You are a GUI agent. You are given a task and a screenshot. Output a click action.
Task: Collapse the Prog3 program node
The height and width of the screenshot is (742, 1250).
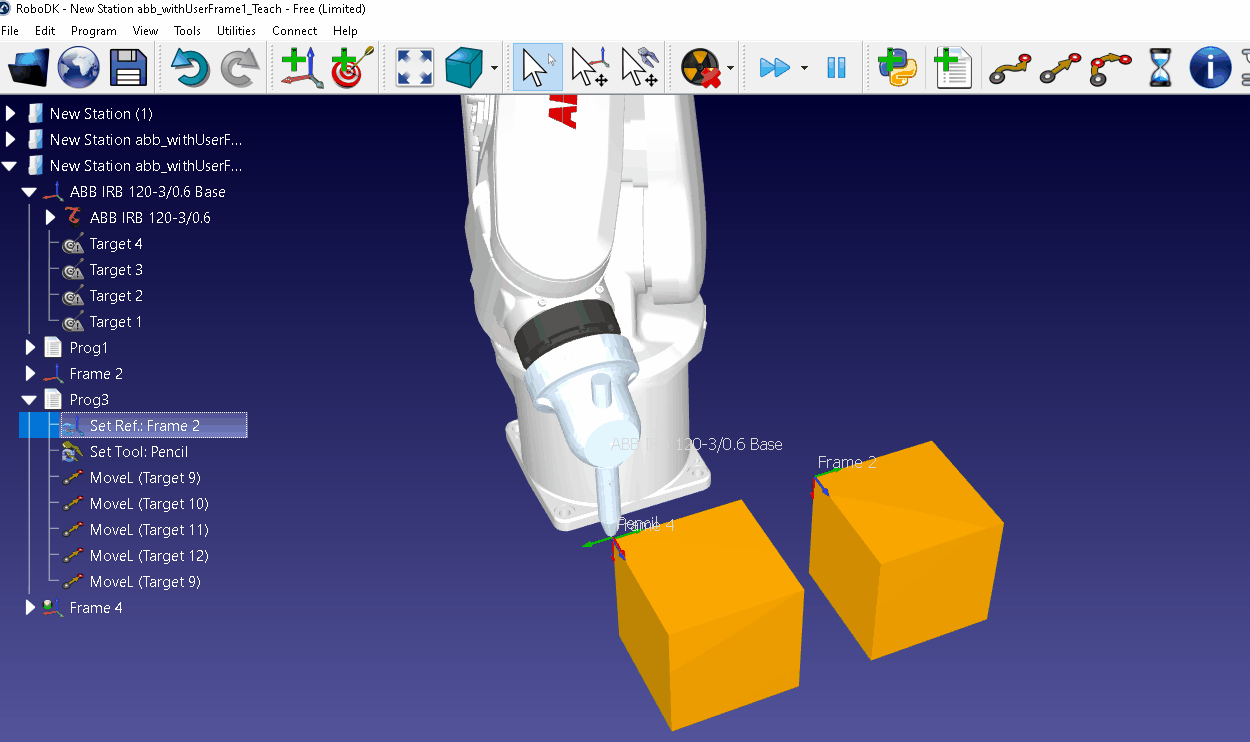[x=30, y=400]
